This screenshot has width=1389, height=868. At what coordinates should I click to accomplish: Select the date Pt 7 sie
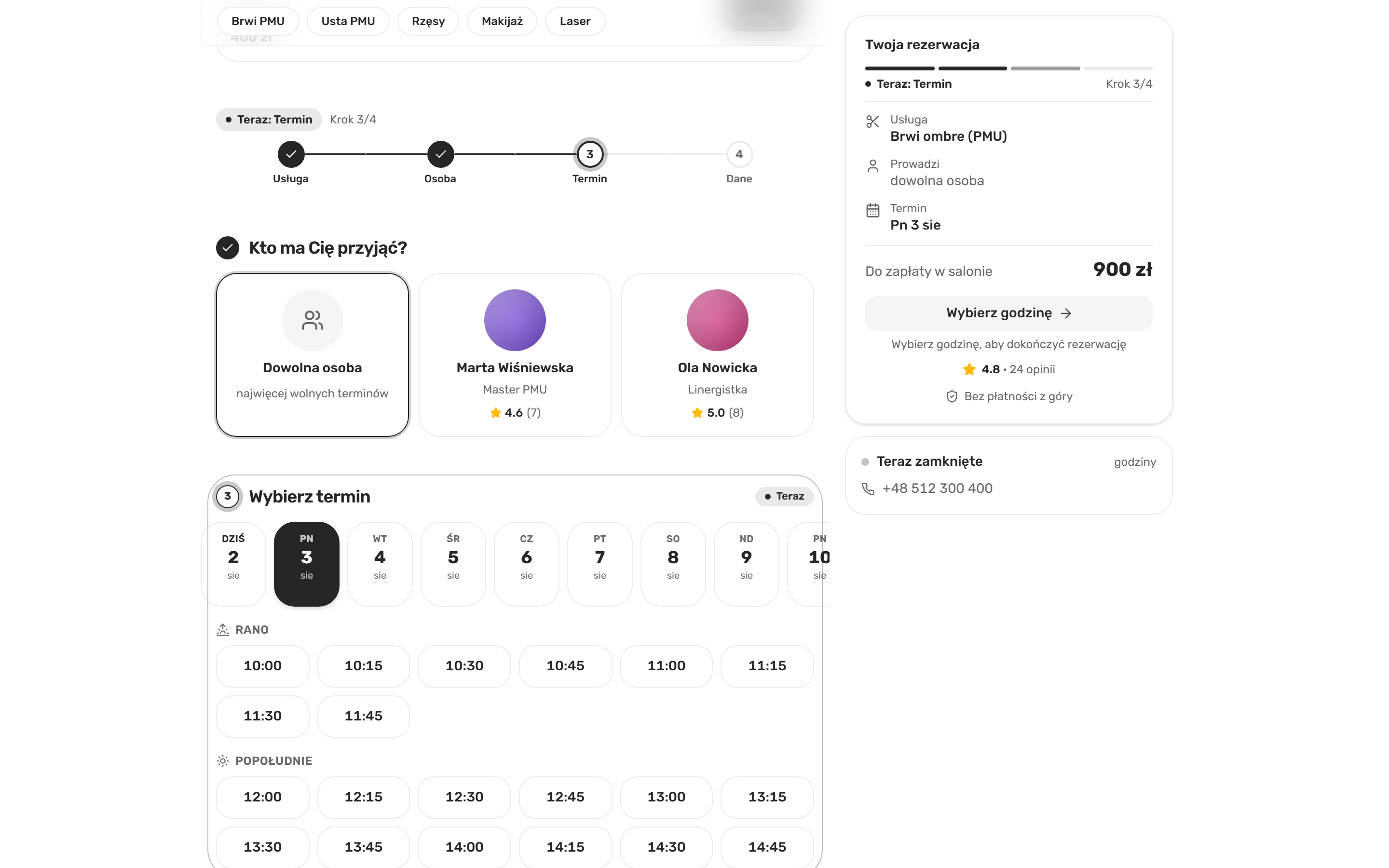click(x=600, y=564)
